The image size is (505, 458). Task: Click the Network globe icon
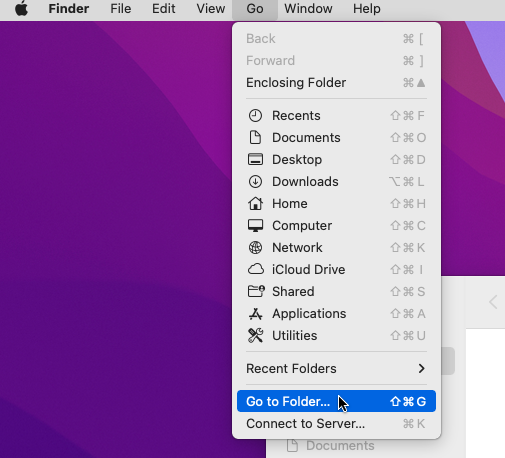click(255, 248)
